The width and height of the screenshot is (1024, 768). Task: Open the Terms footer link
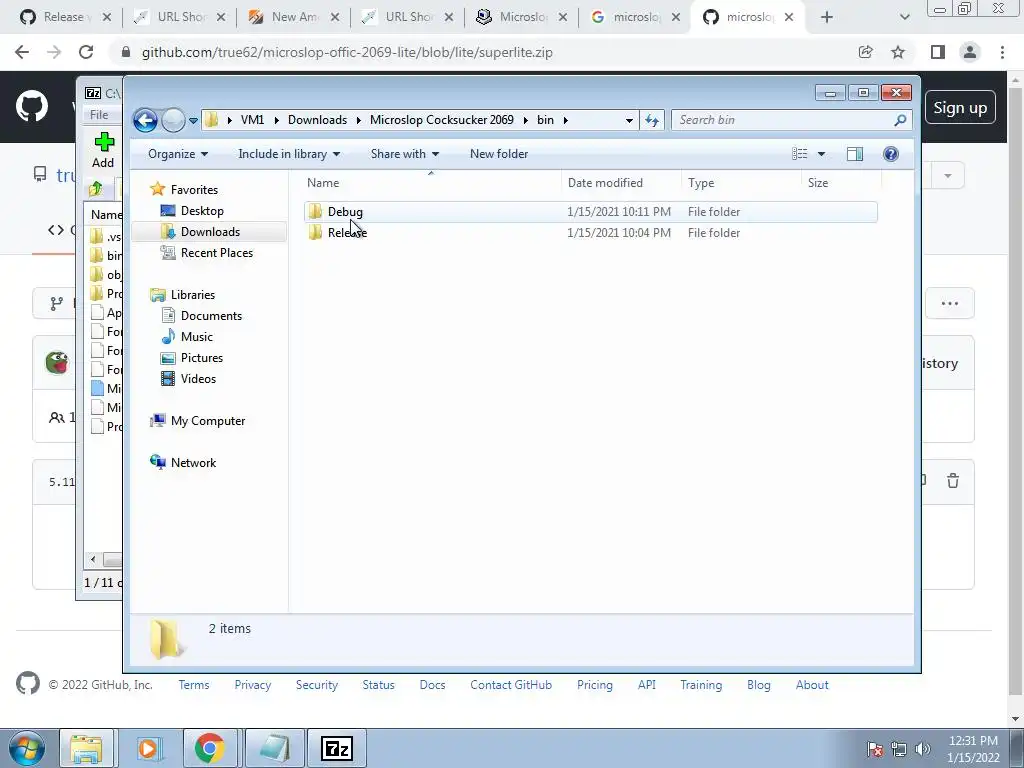click(194, 685)
